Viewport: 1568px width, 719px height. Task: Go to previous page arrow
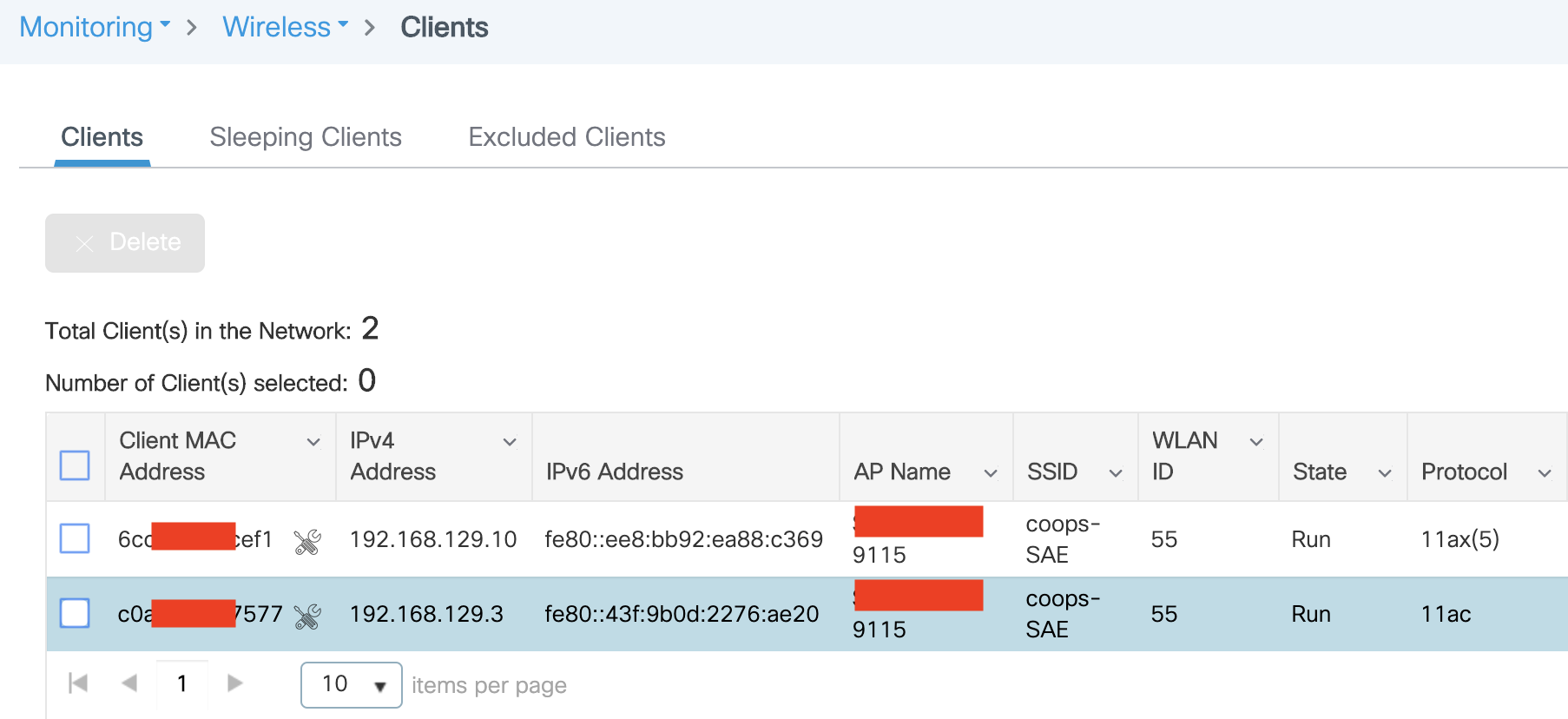pyautogui.click(x=129, y=683)
